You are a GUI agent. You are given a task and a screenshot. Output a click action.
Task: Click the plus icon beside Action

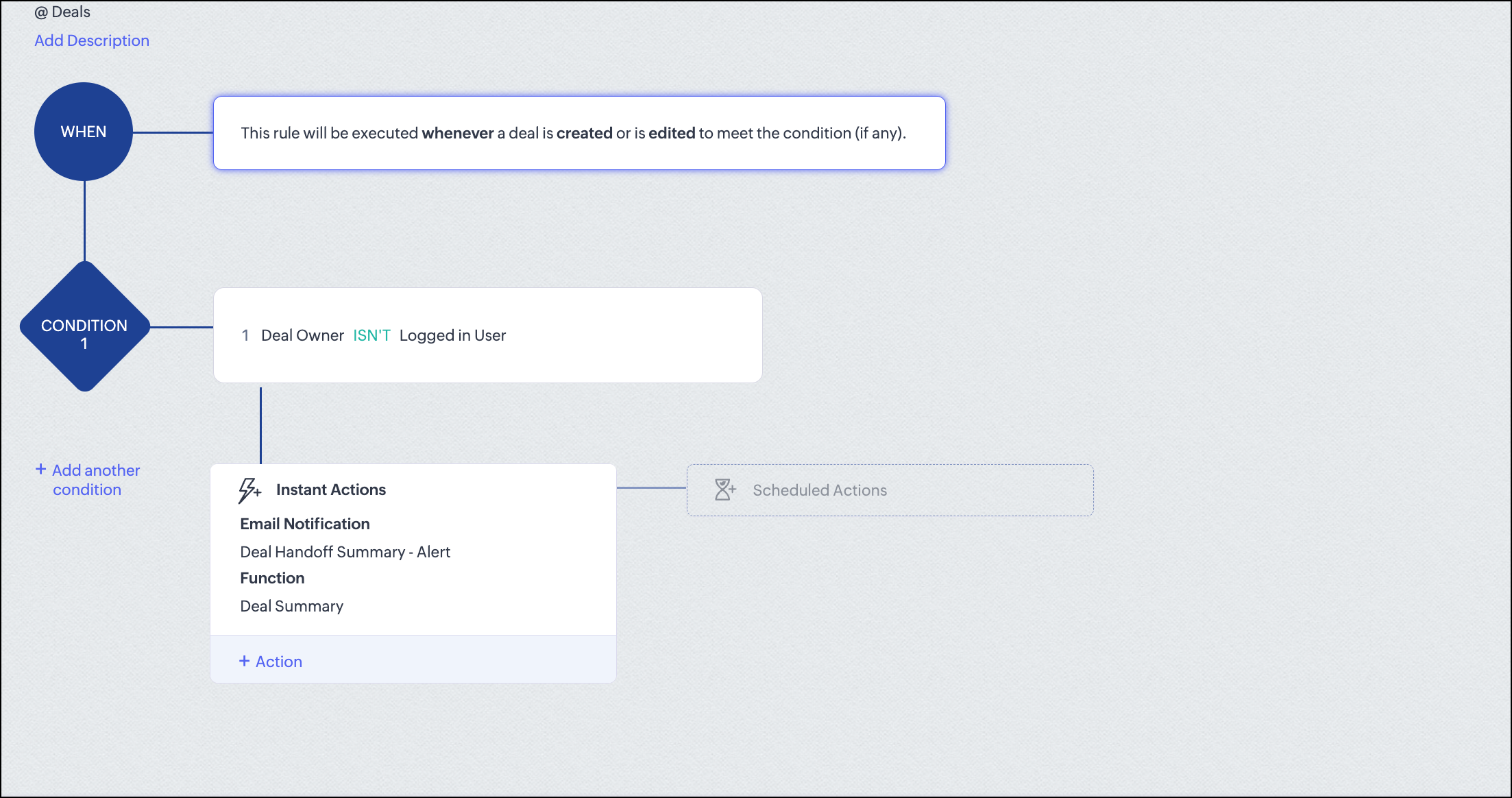click(x=244, y=661)
